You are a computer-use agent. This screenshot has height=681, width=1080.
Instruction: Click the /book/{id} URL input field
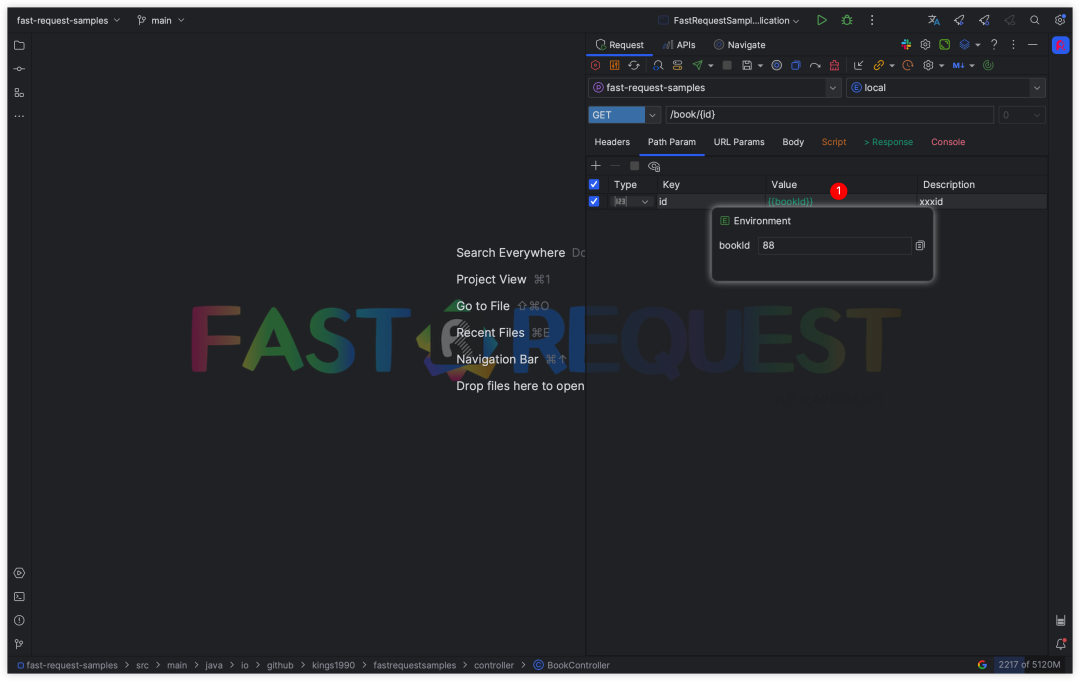[829, 115]
